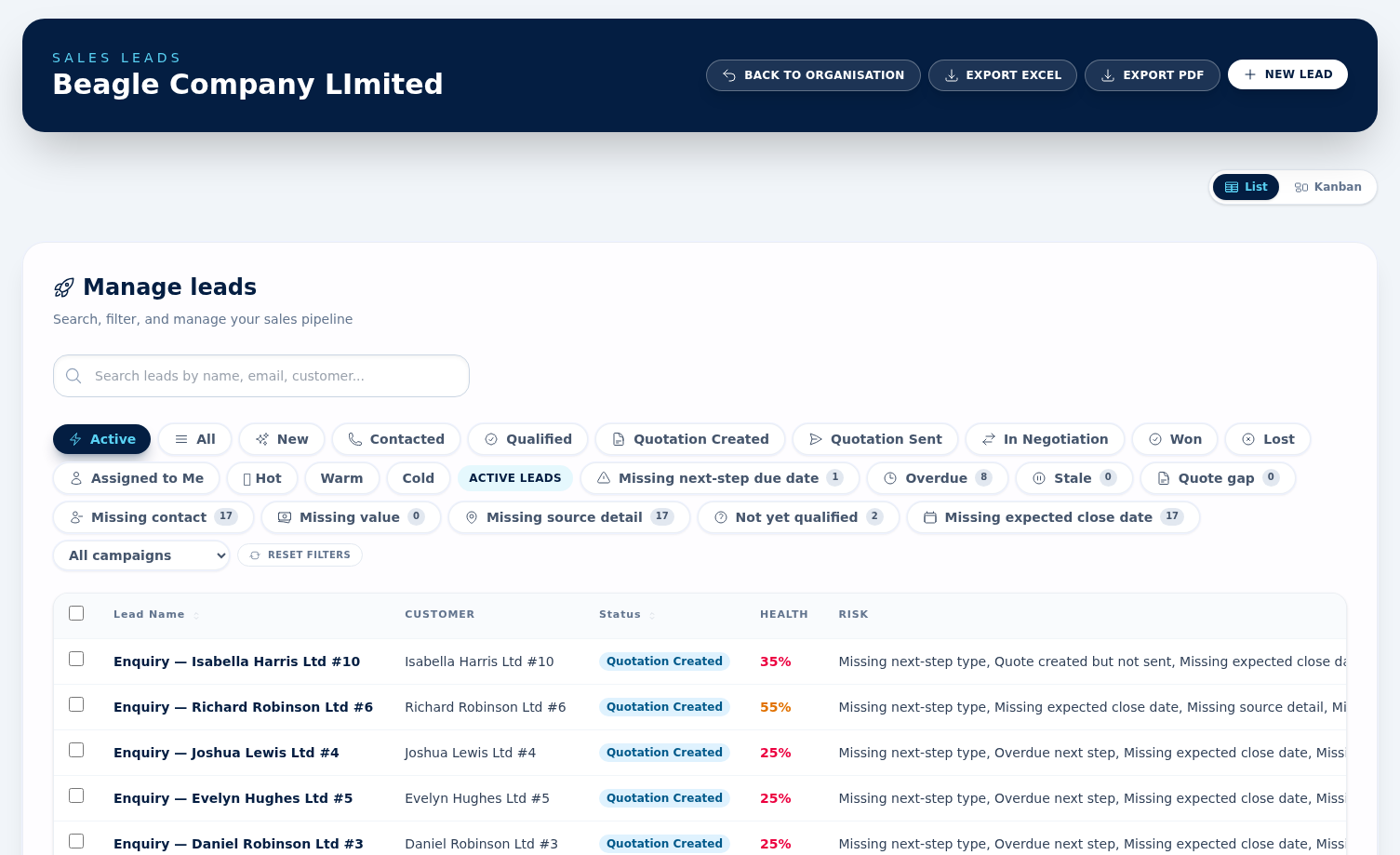Switch to List view
The width and height of the screenshot is (1400, 855).
1246,187
